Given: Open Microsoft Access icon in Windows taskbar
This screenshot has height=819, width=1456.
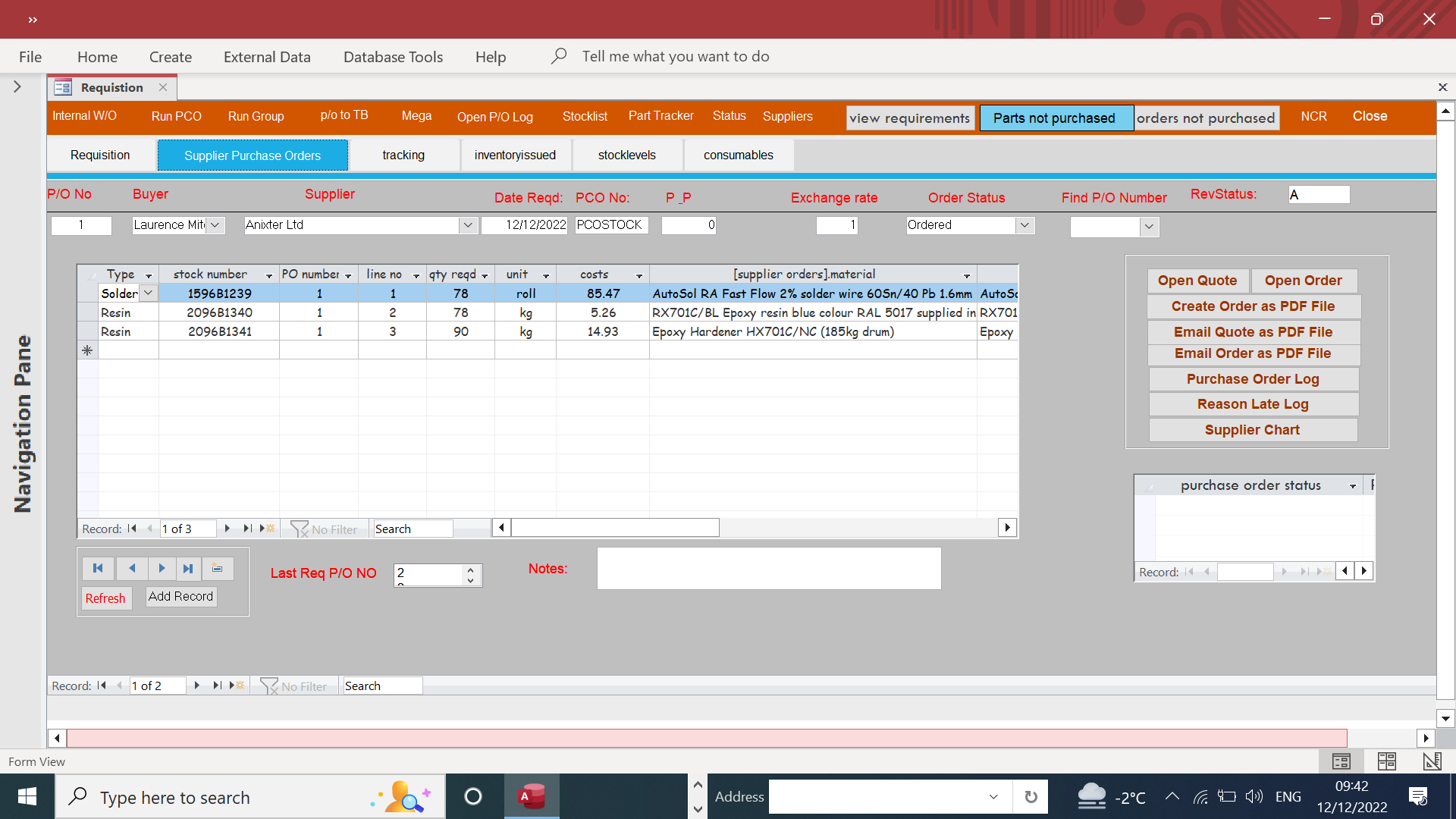Looking at the screenshot, I should tap(532, 796).
